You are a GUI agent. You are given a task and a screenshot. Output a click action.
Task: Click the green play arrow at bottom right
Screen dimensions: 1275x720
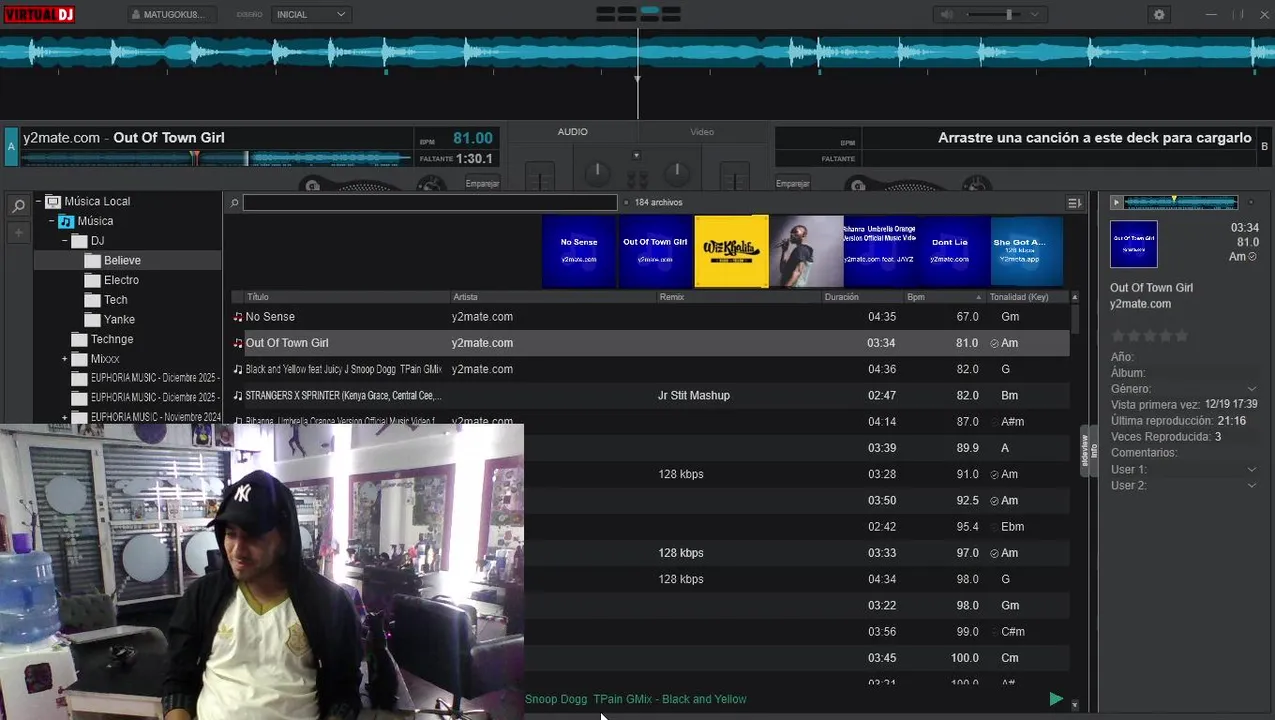point(1056,699)
